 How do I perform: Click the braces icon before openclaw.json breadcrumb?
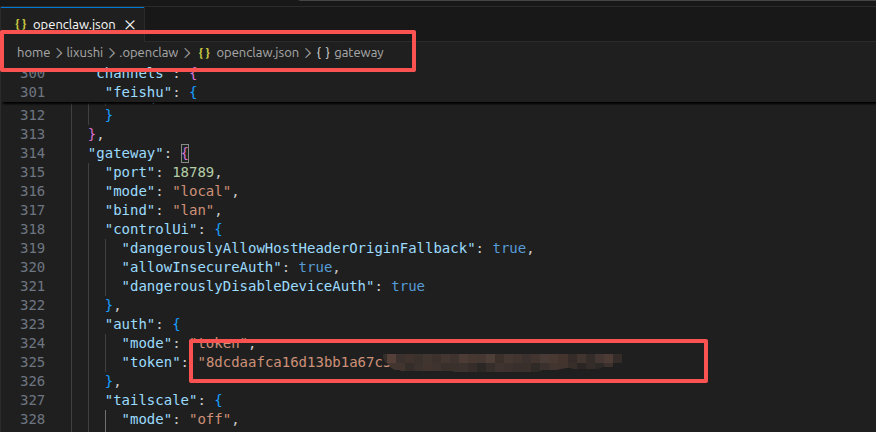(204, 53)
